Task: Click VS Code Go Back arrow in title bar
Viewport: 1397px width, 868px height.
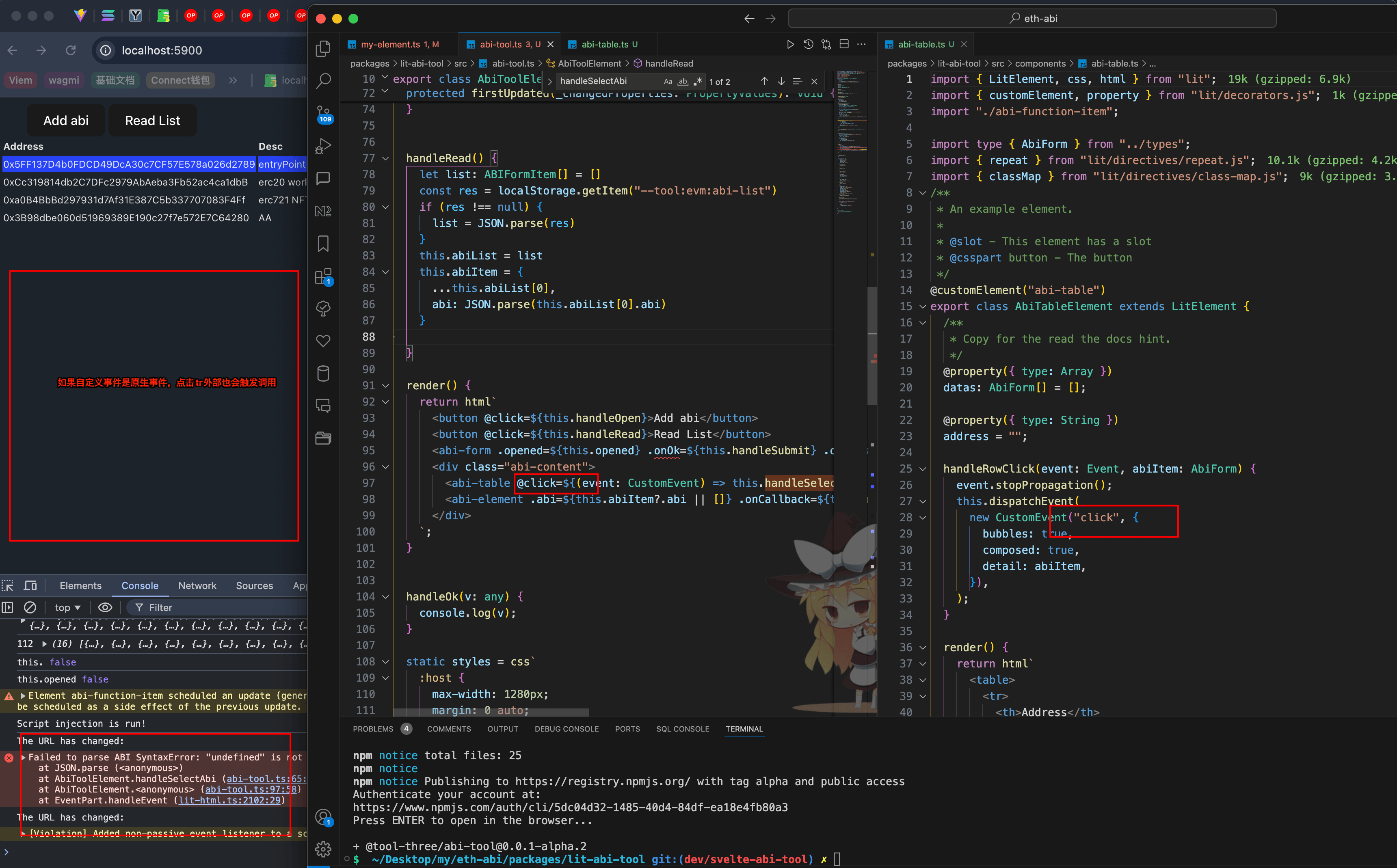Action: tap(749, 18)
